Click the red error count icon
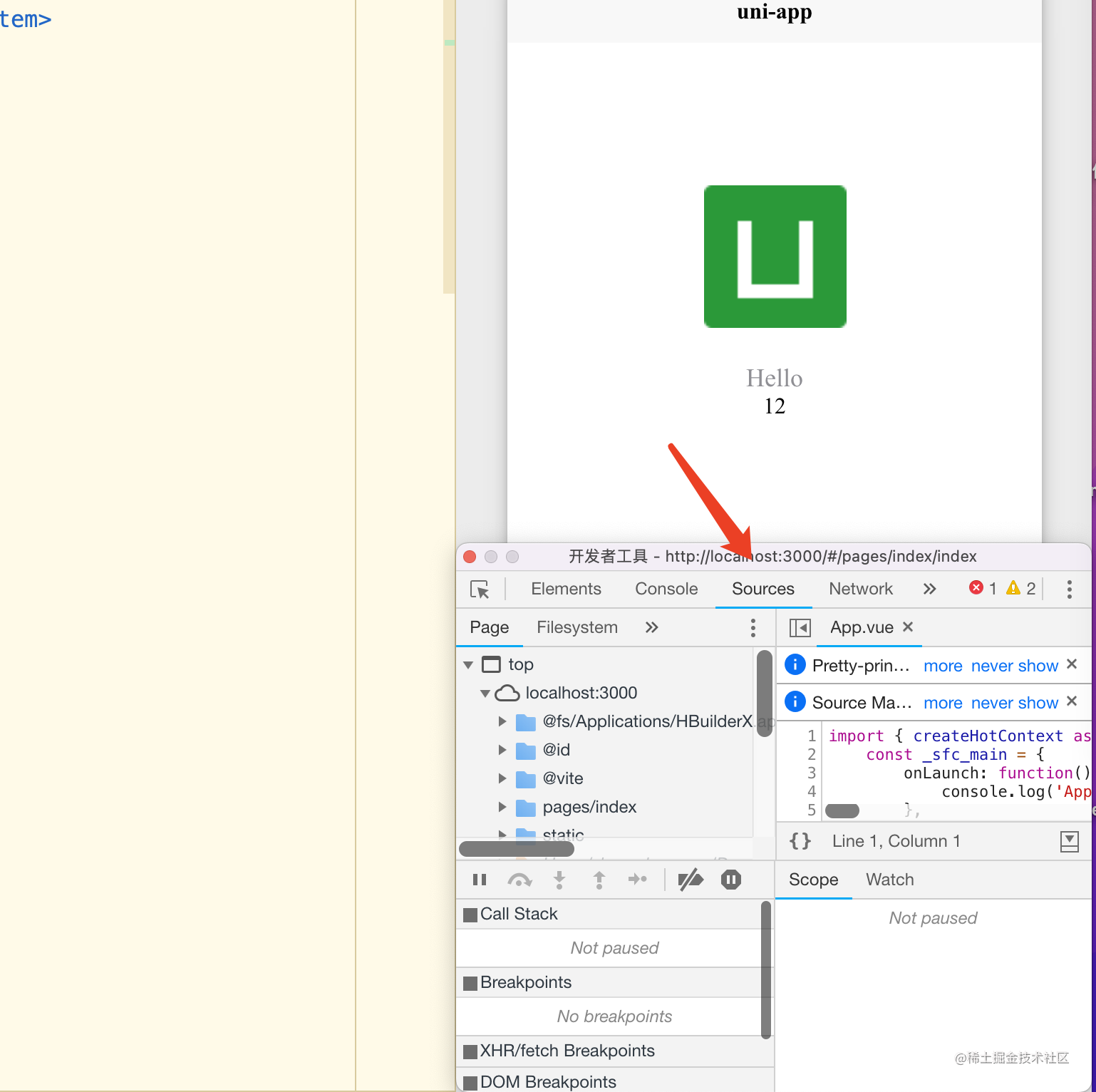The height and width of the screenshot is (1092, 1096). tap(976, 587)
